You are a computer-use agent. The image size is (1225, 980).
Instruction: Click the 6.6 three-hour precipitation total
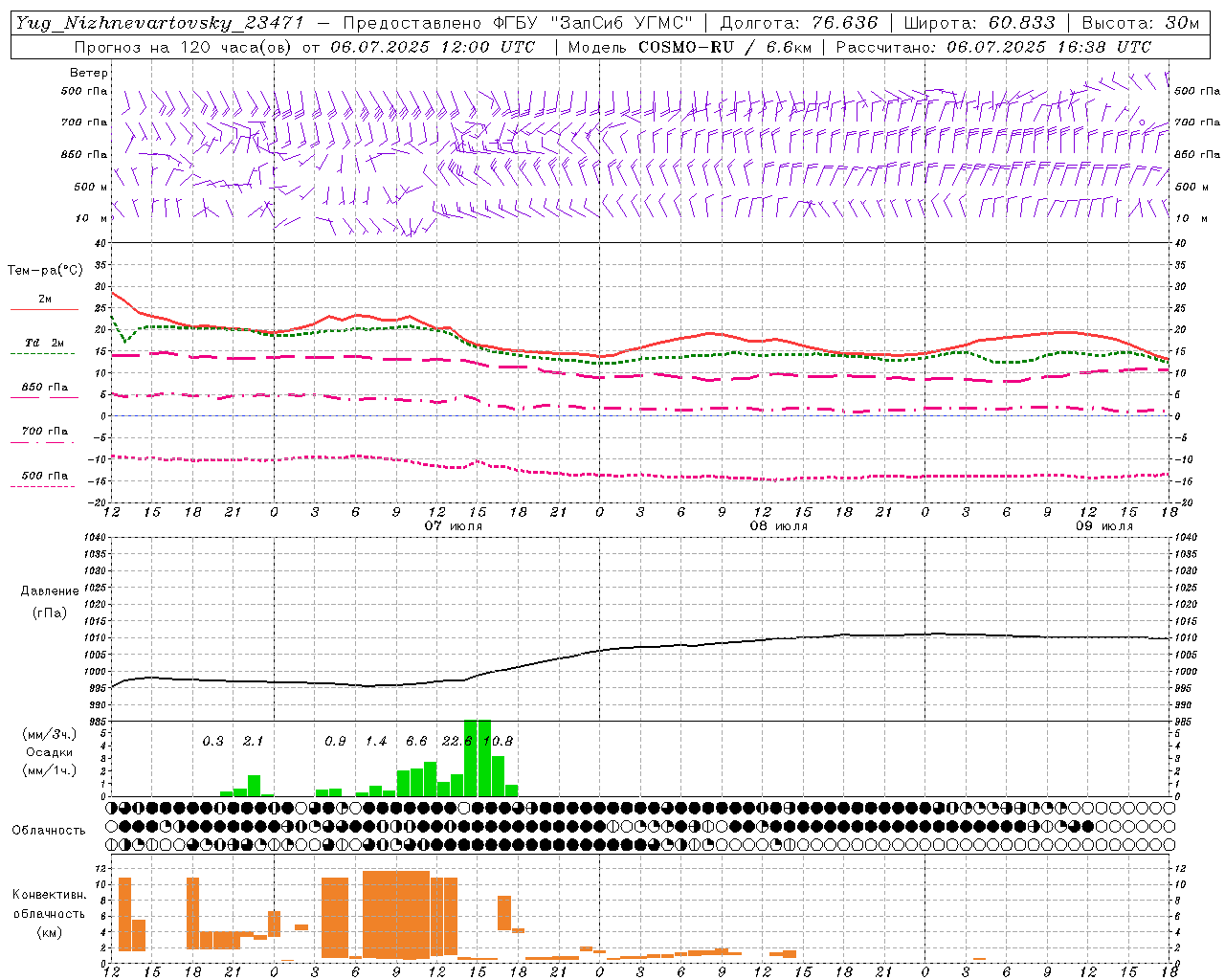pos(416,741)
